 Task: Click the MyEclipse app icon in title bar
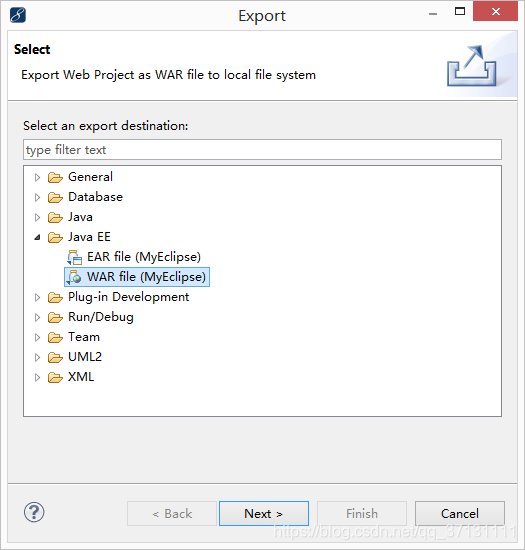coord(18,15)
